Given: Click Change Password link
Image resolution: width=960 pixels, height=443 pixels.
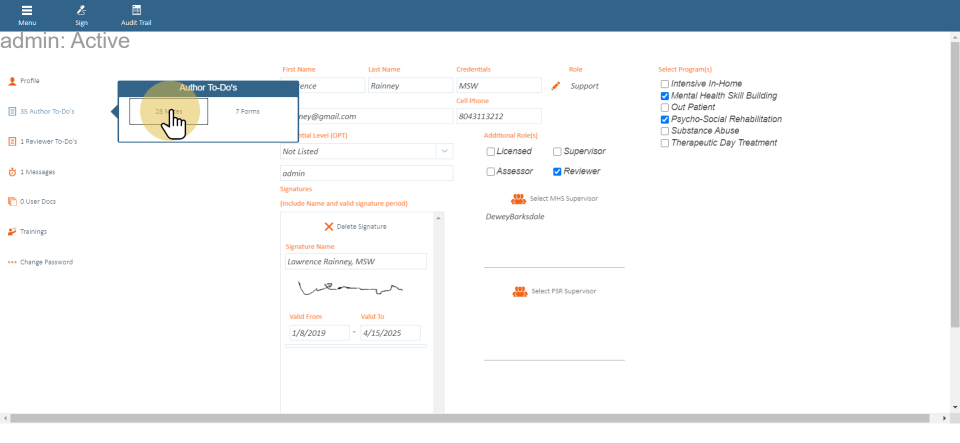Looking at the screenshot, I should coord(46,262).
